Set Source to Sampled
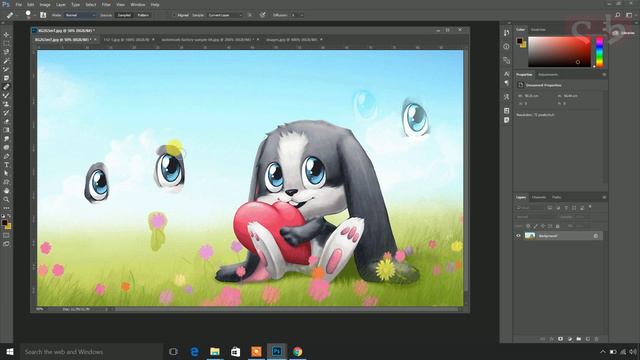Image resolution: width=640 pixels, height=360 pixels. click(124, 15)
